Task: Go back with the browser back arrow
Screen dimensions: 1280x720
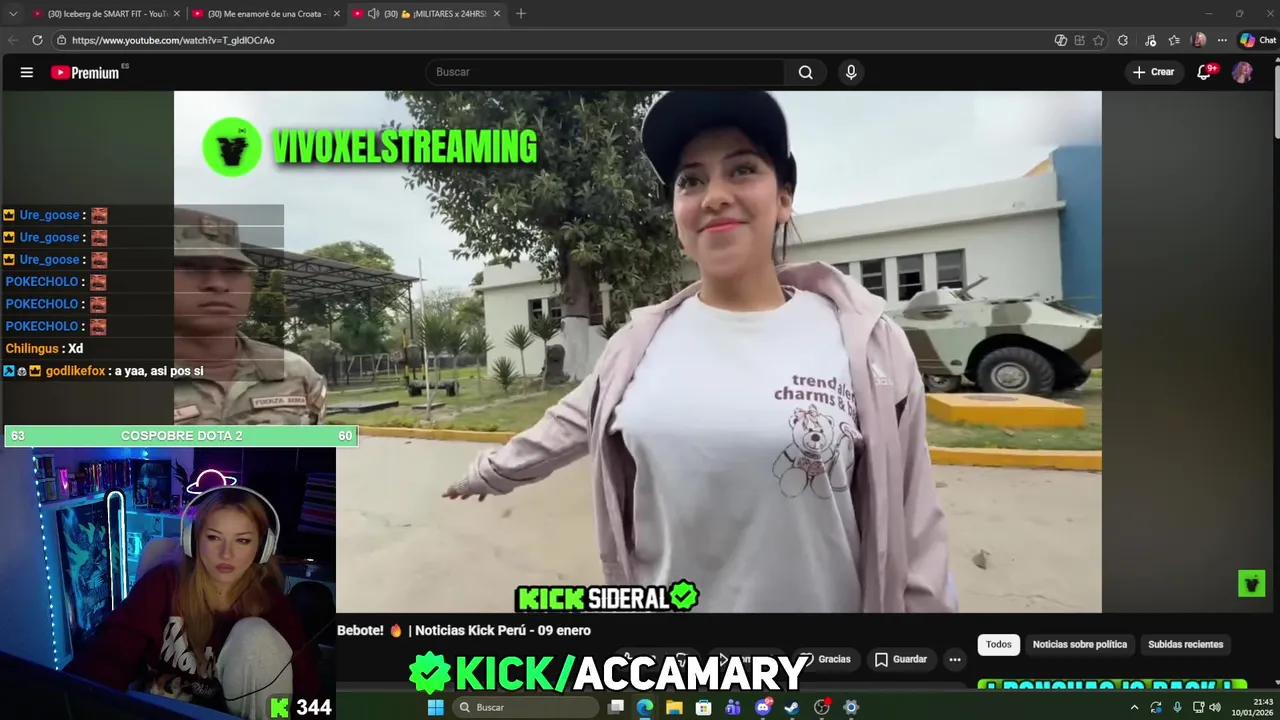Action: click(x=13, y=40)
